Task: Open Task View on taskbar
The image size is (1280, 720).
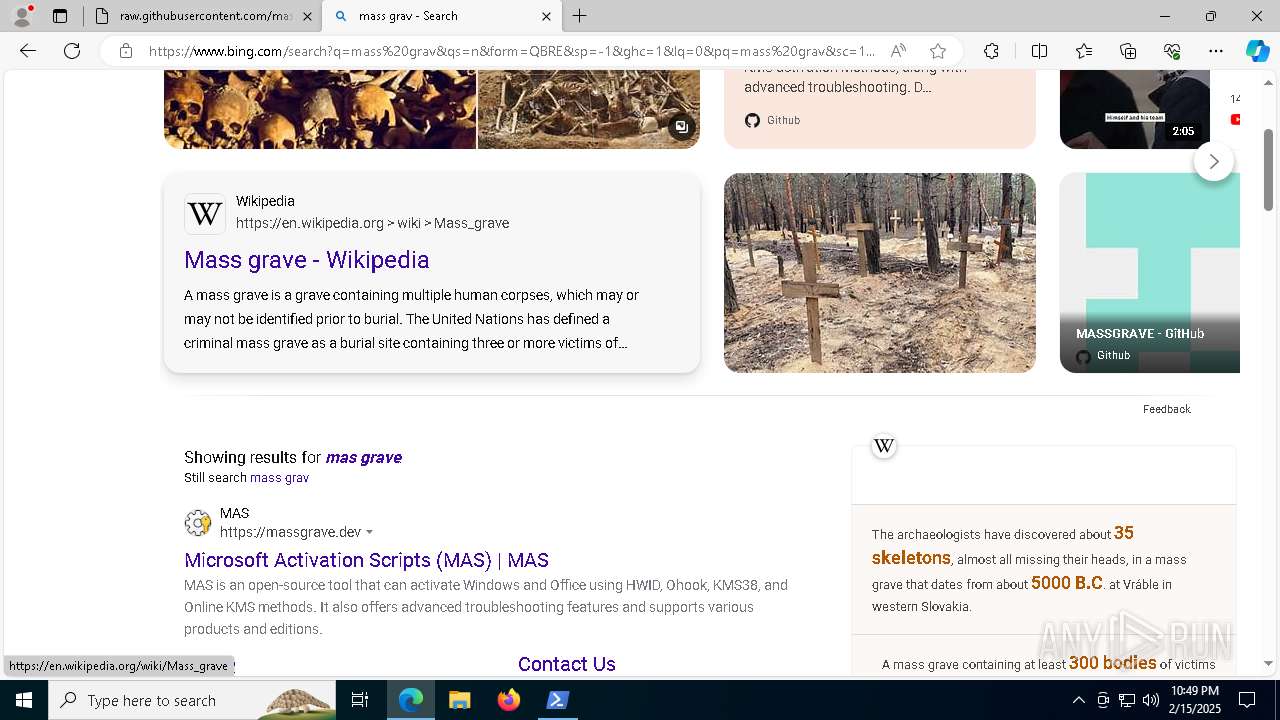Action: click(x=360, y=700)
